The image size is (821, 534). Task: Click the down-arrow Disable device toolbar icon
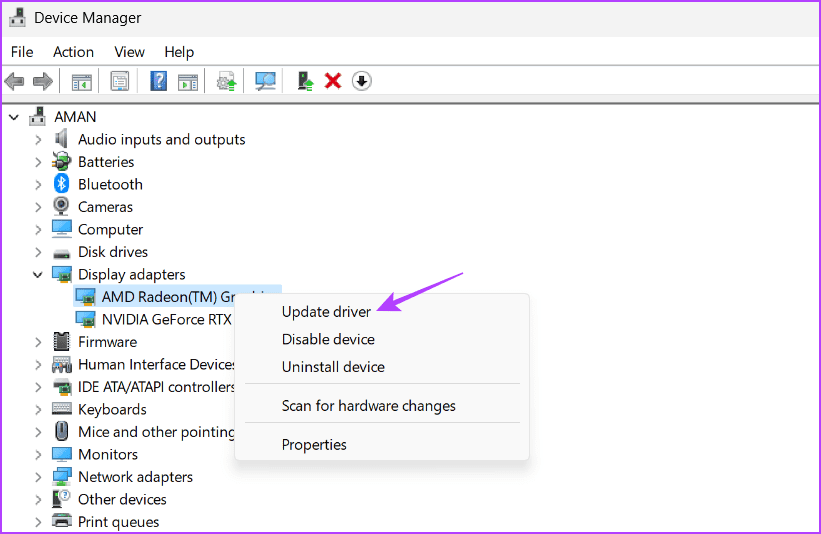(x=362, y=81)
